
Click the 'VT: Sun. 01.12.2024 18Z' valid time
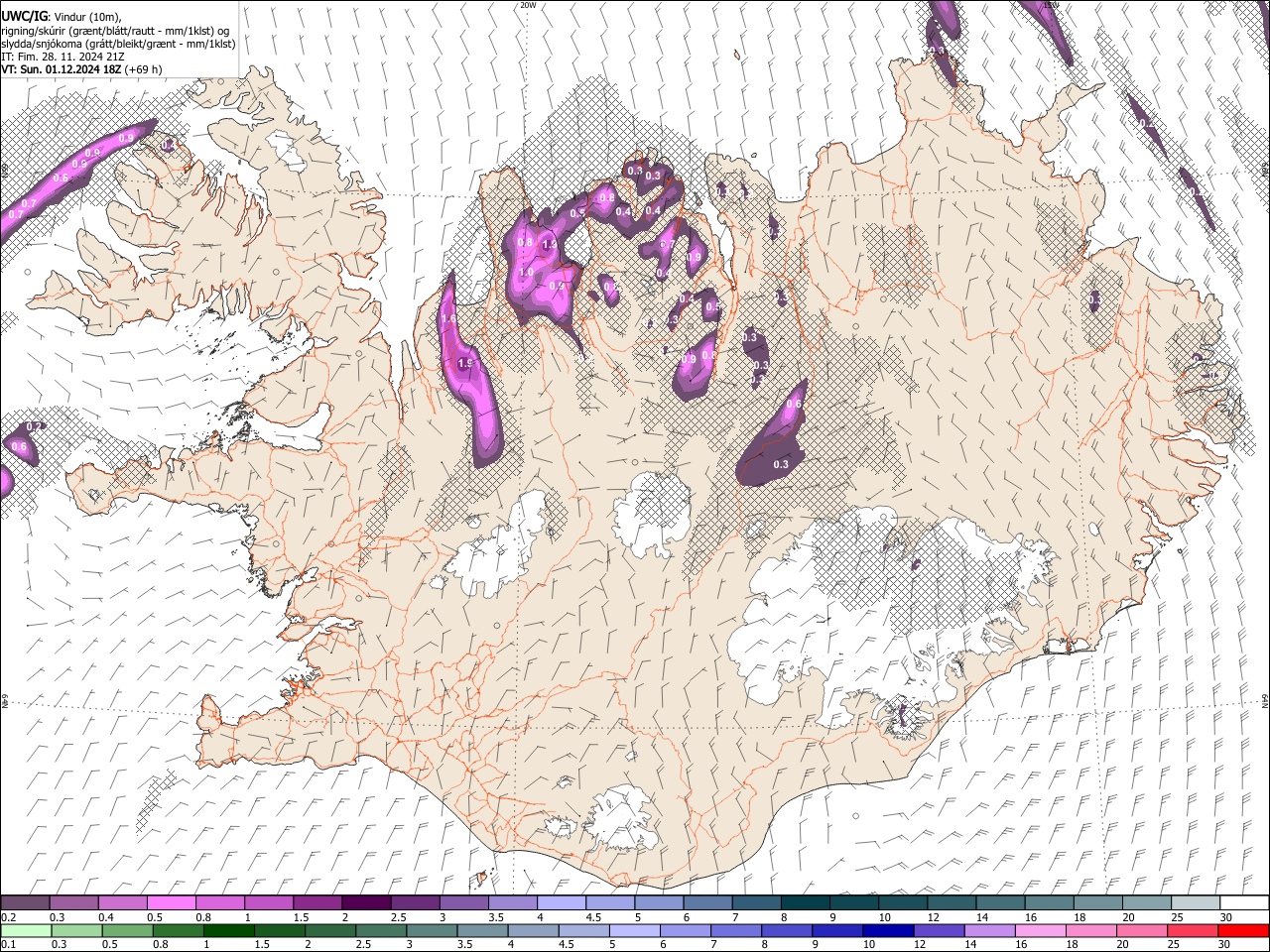(62, 69)
